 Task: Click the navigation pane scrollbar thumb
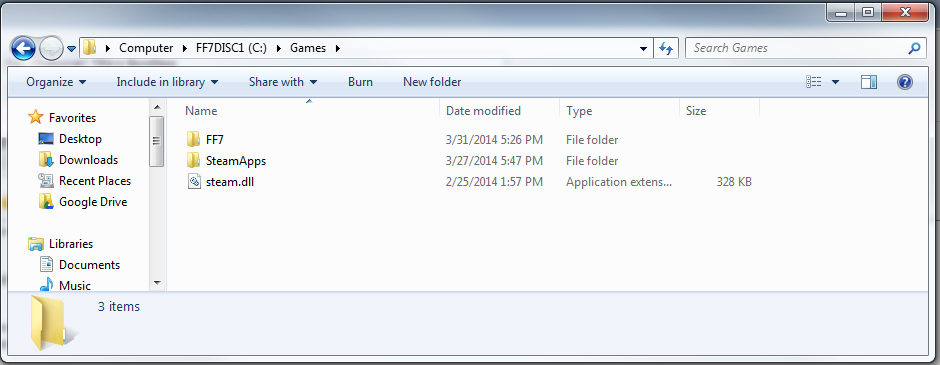tap(157, 141)
